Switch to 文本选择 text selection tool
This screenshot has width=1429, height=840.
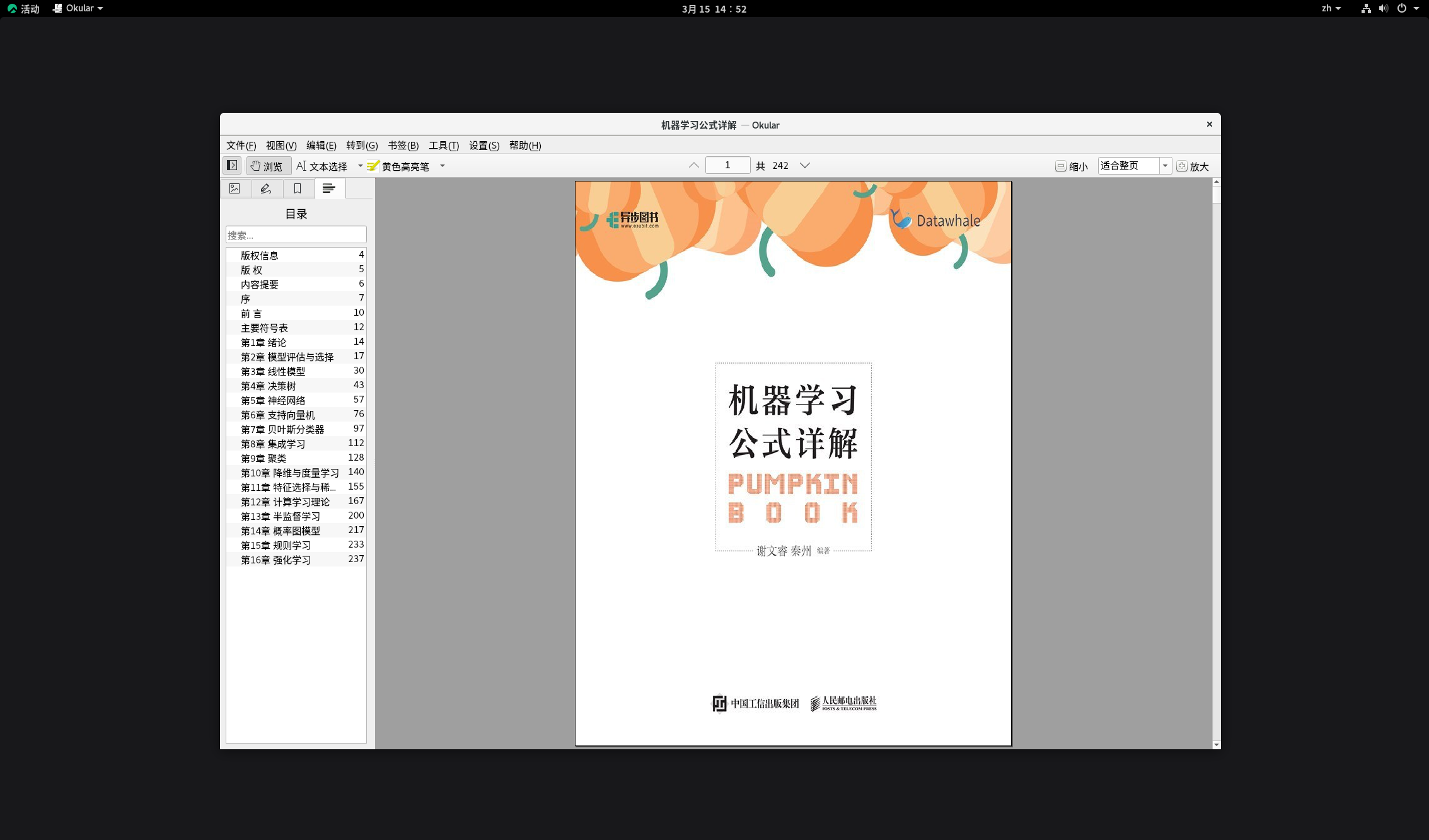click(x=322, y=166)
